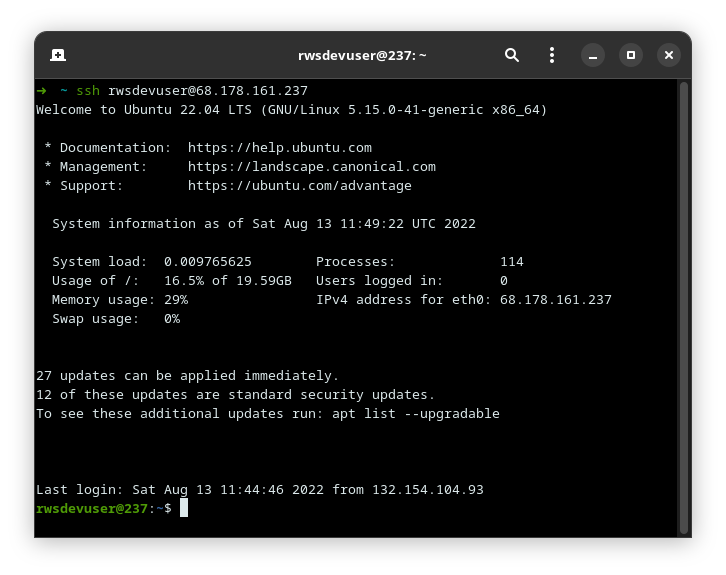
Task: Click the Memory usage value 29%
Action: point(176,300)
